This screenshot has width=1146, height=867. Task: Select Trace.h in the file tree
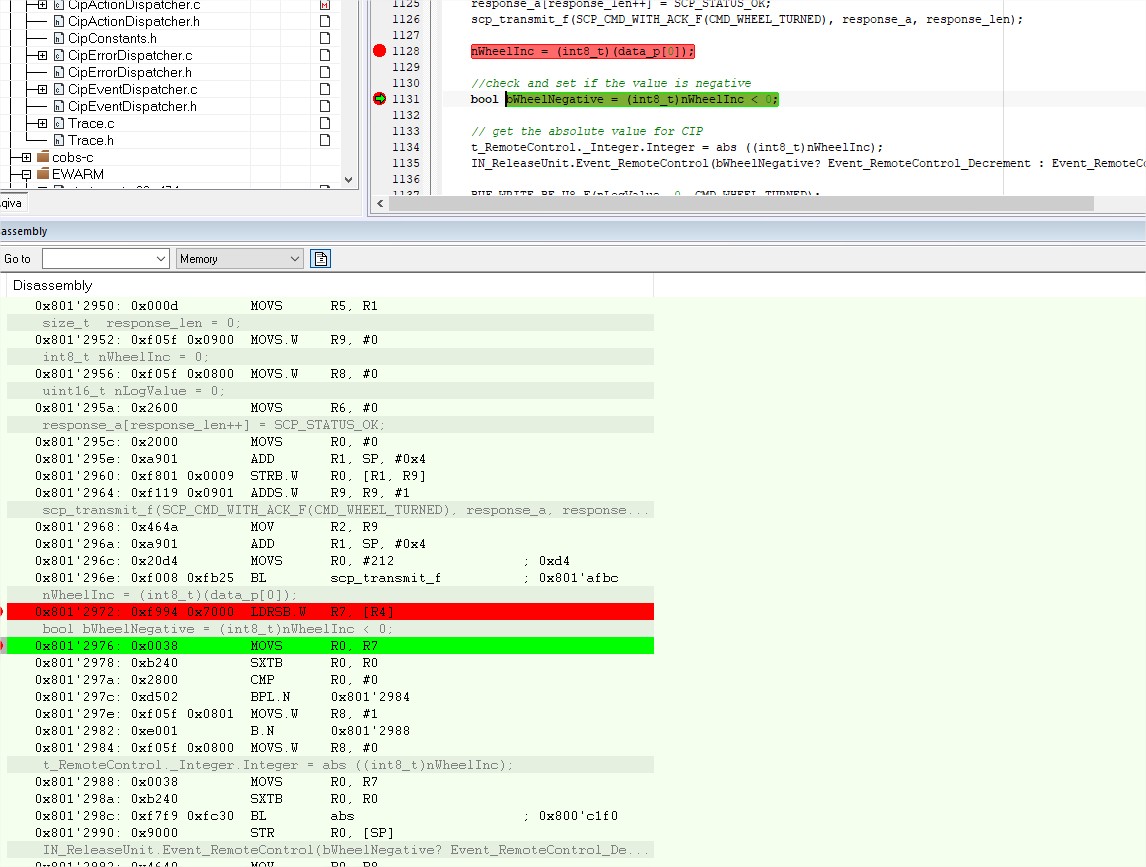tap(91, 140)
